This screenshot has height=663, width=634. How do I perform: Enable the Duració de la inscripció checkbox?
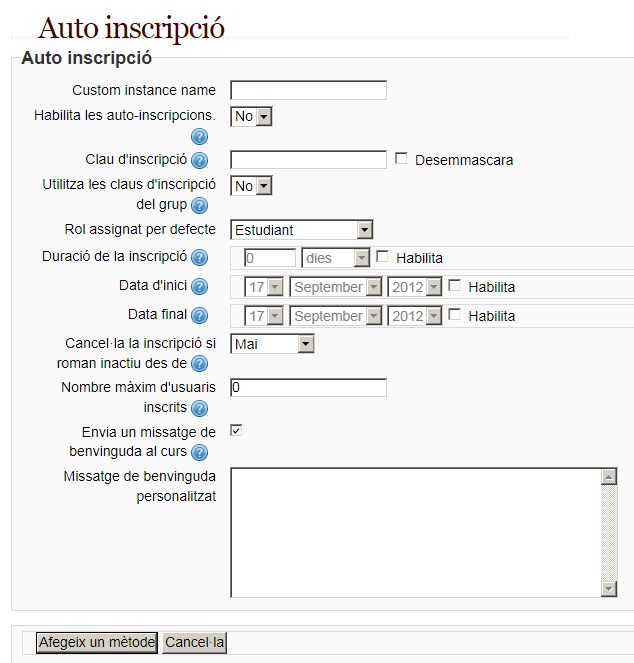pyautogui.click(x=382, y=256)
